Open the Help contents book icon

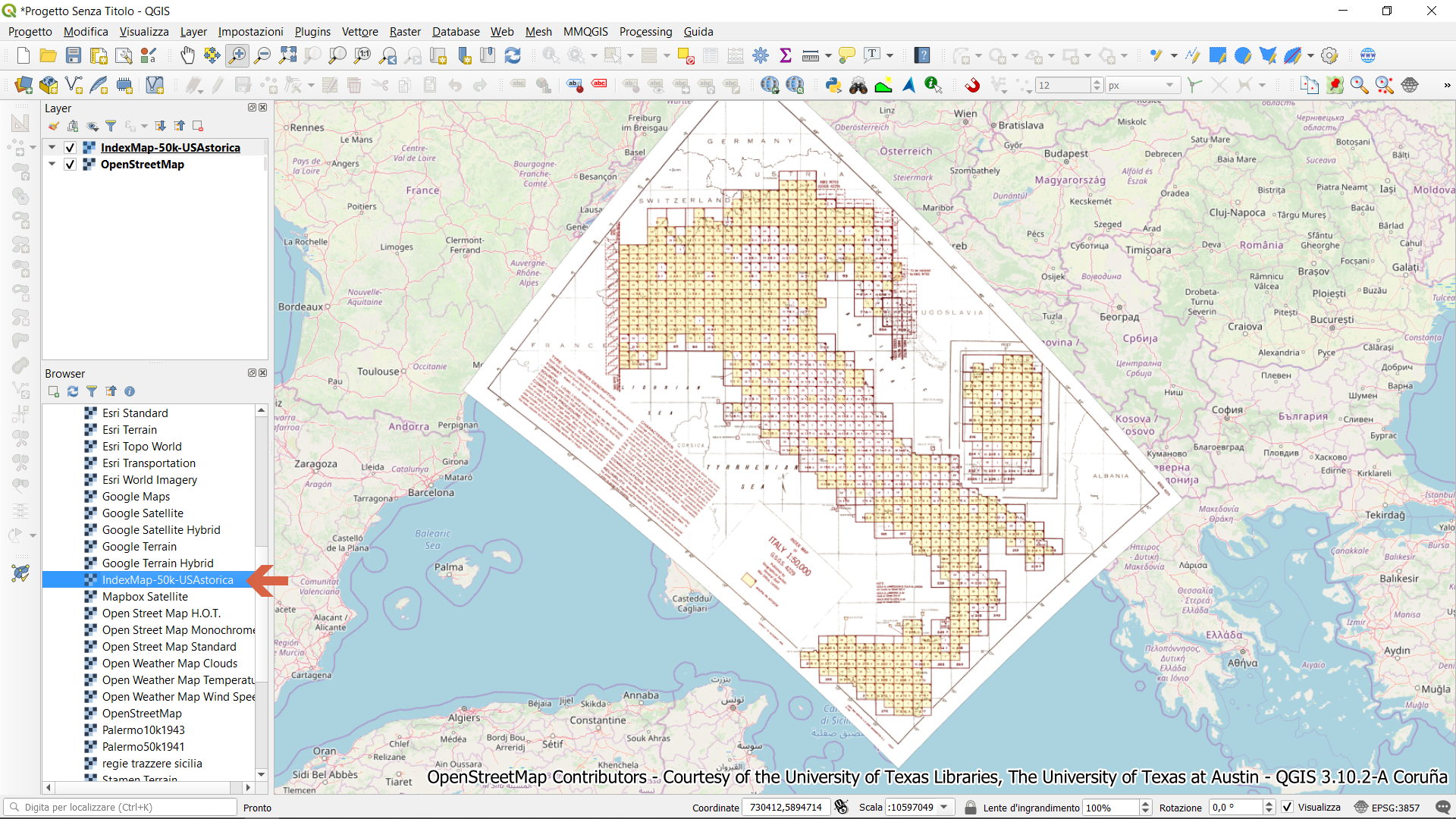(x=922, y=55)
